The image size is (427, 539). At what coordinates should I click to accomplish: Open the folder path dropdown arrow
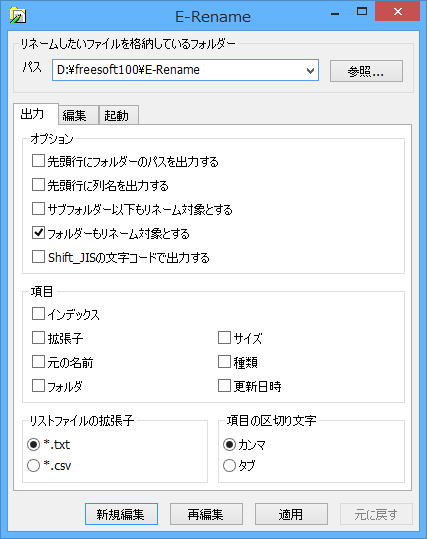tap(310, 70)
